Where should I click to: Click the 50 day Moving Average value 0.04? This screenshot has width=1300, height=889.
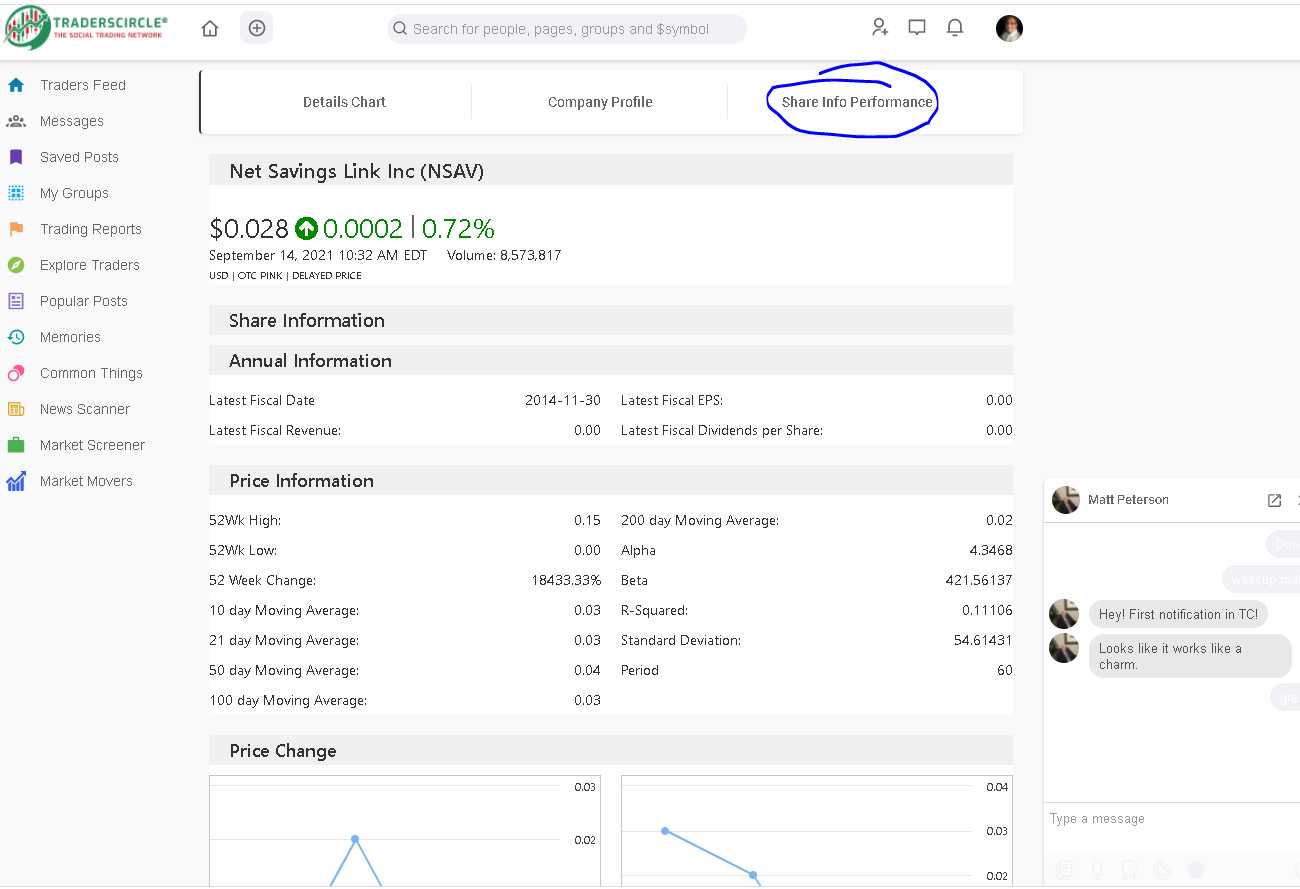[587, 670]
